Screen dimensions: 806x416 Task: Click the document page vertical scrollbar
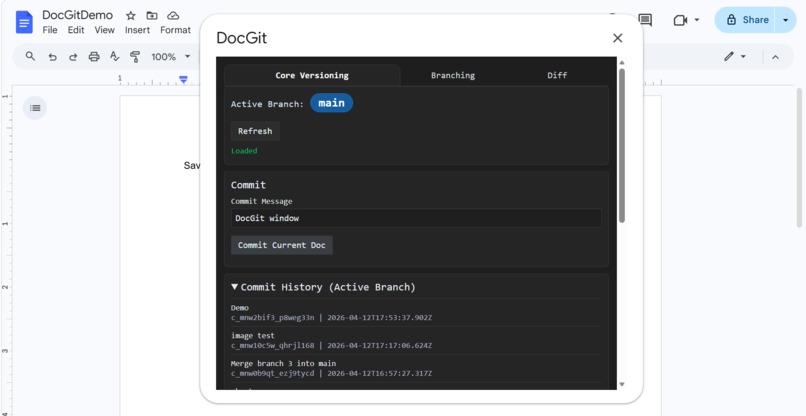click(799, 157)
